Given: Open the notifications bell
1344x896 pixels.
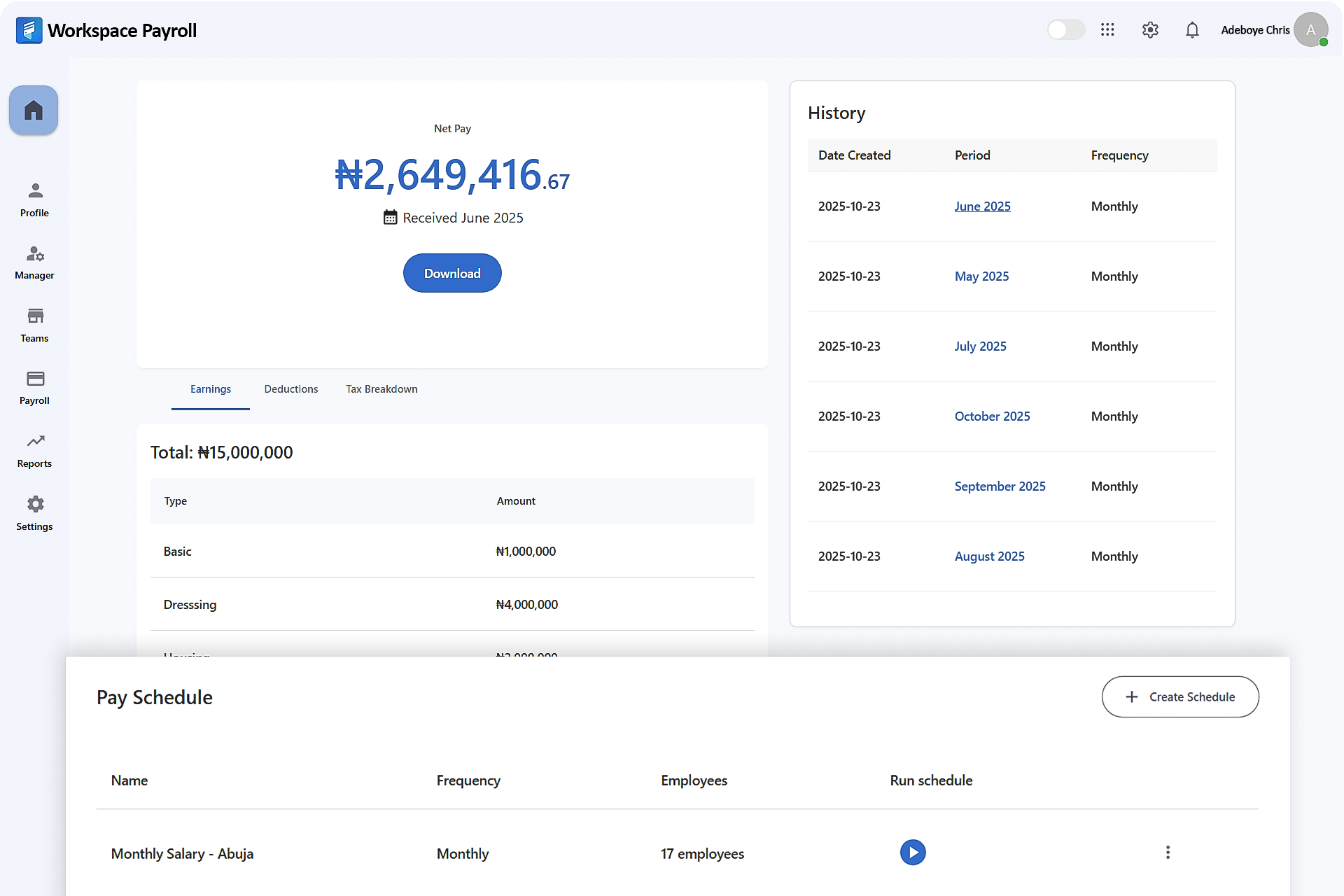Looking at the screenshot, I should [1192, 30].
